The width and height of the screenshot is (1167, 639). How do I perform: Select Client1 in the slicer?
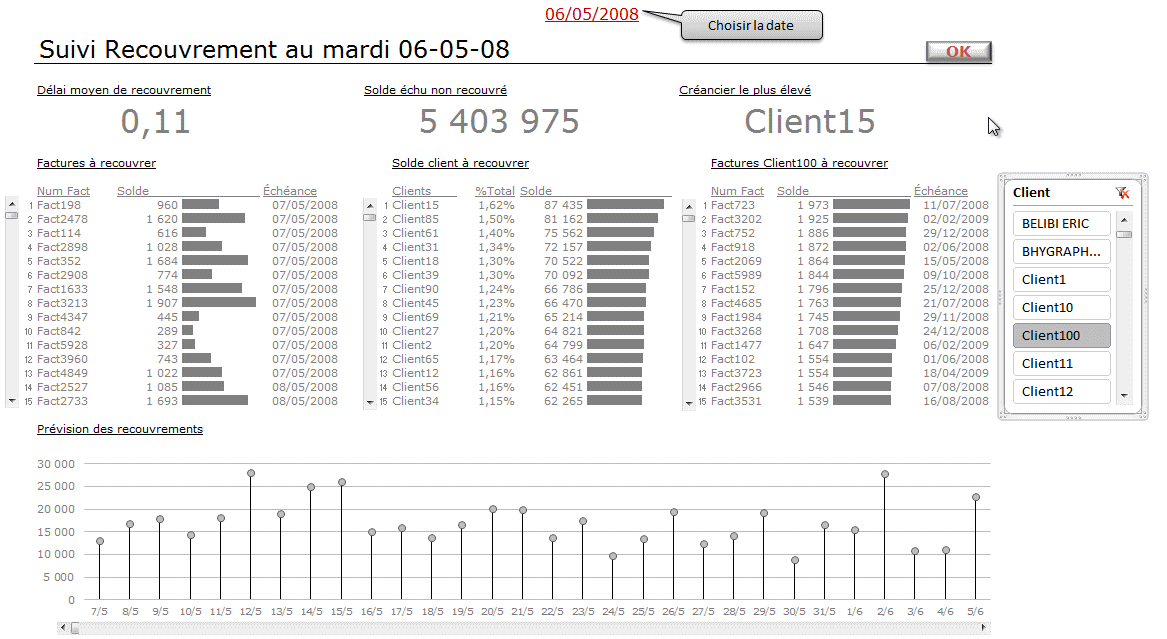coord(1061,280)
